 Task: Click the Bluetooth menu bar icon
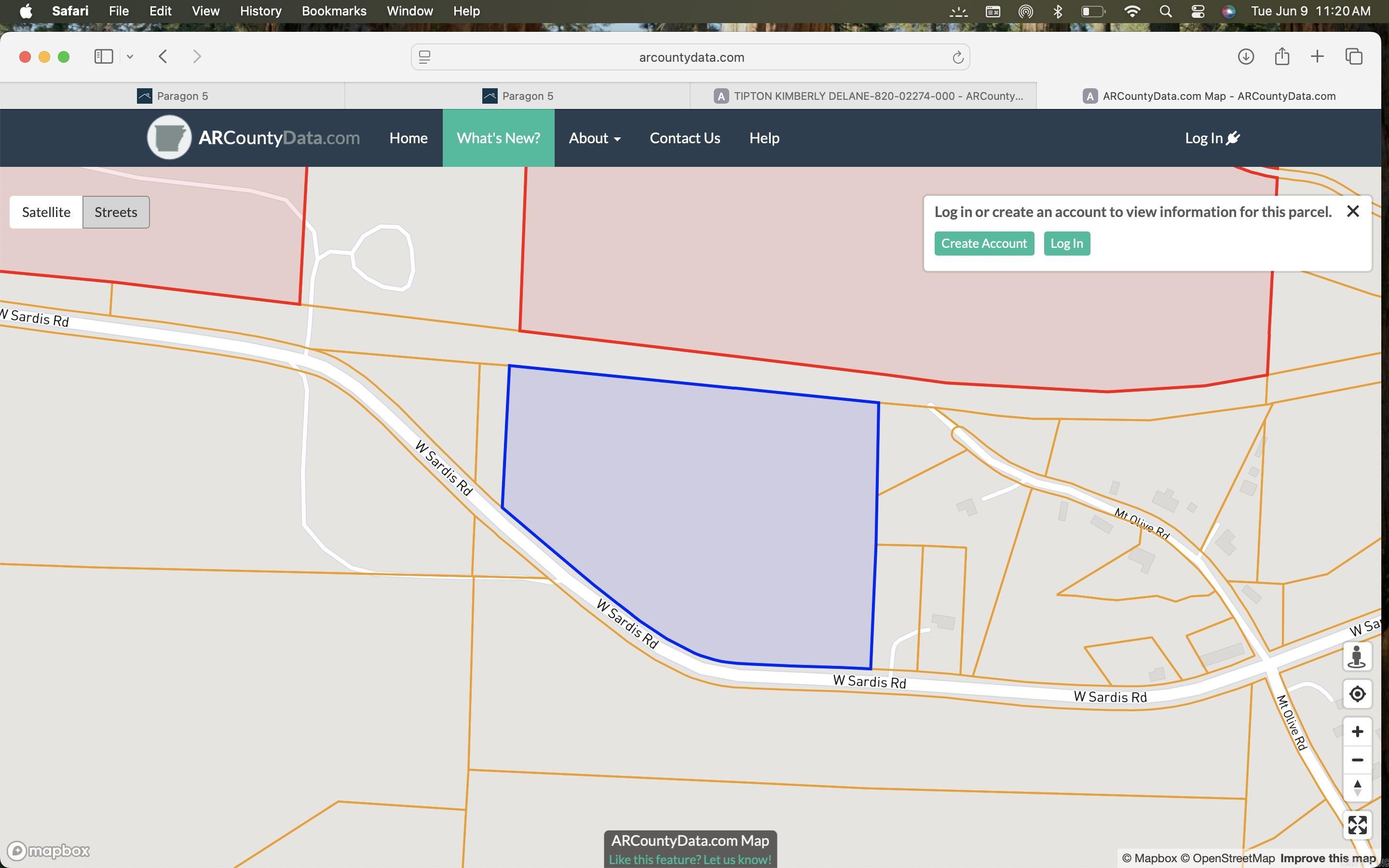(1057, 11)
